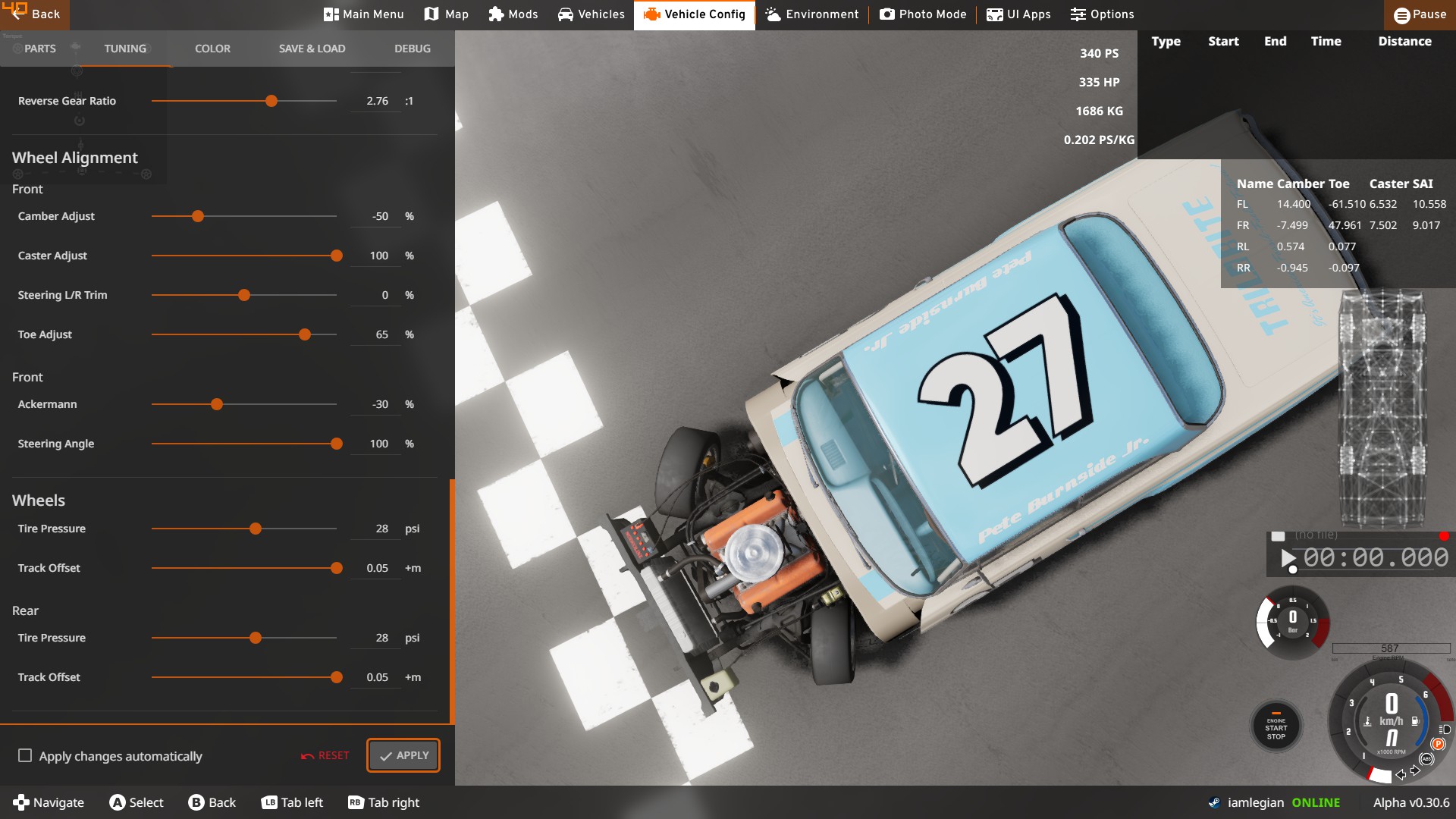Open the SAVE & LOAD tab
1456x819 pixels.
point(312,49)
